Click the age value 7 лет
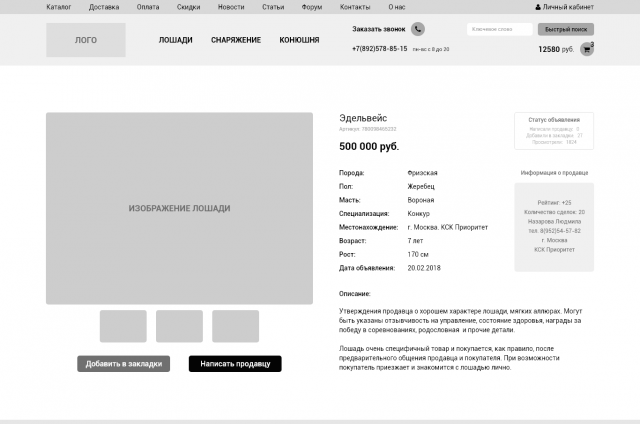640x424 pixels. 415,241
